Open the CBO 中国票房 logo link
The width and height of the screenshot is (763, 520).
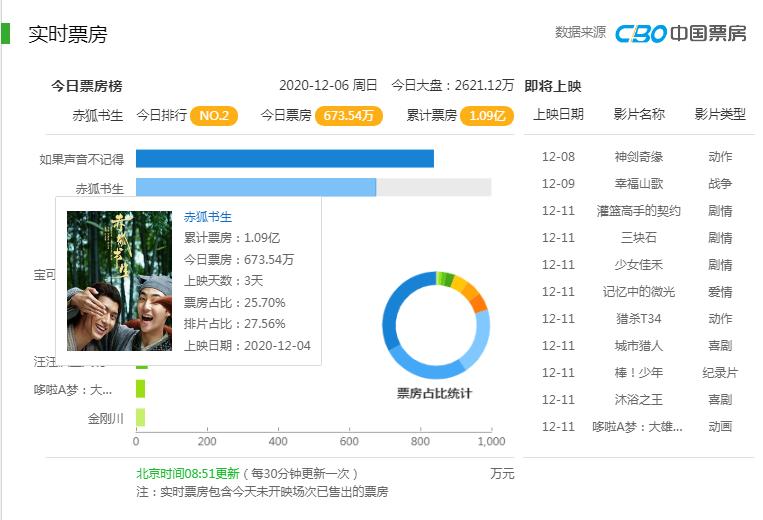pyautogui.click(x=680, y=33)
